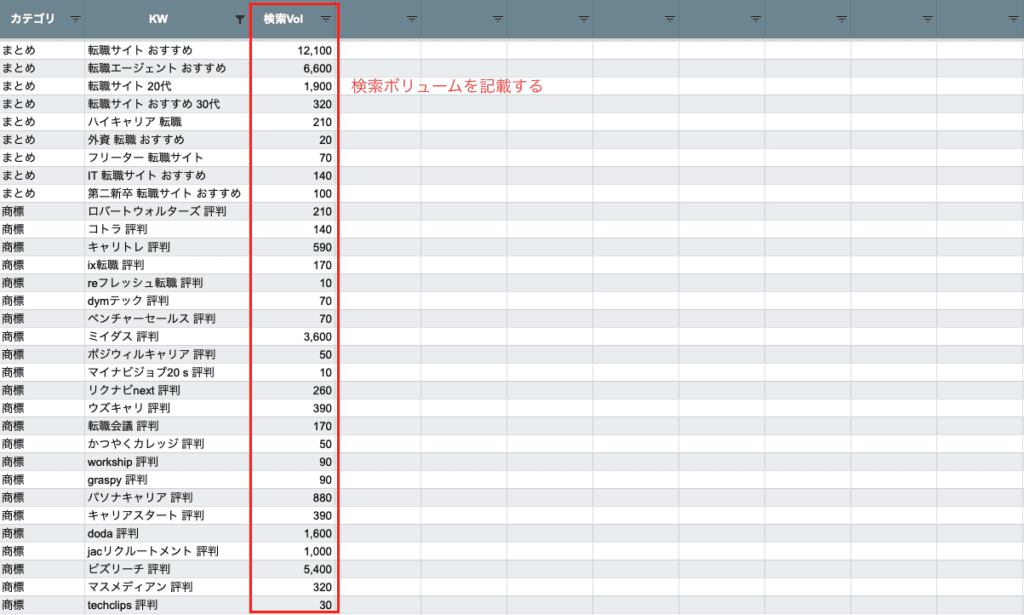Select the cell ミイダス 評判

[167, 337]
